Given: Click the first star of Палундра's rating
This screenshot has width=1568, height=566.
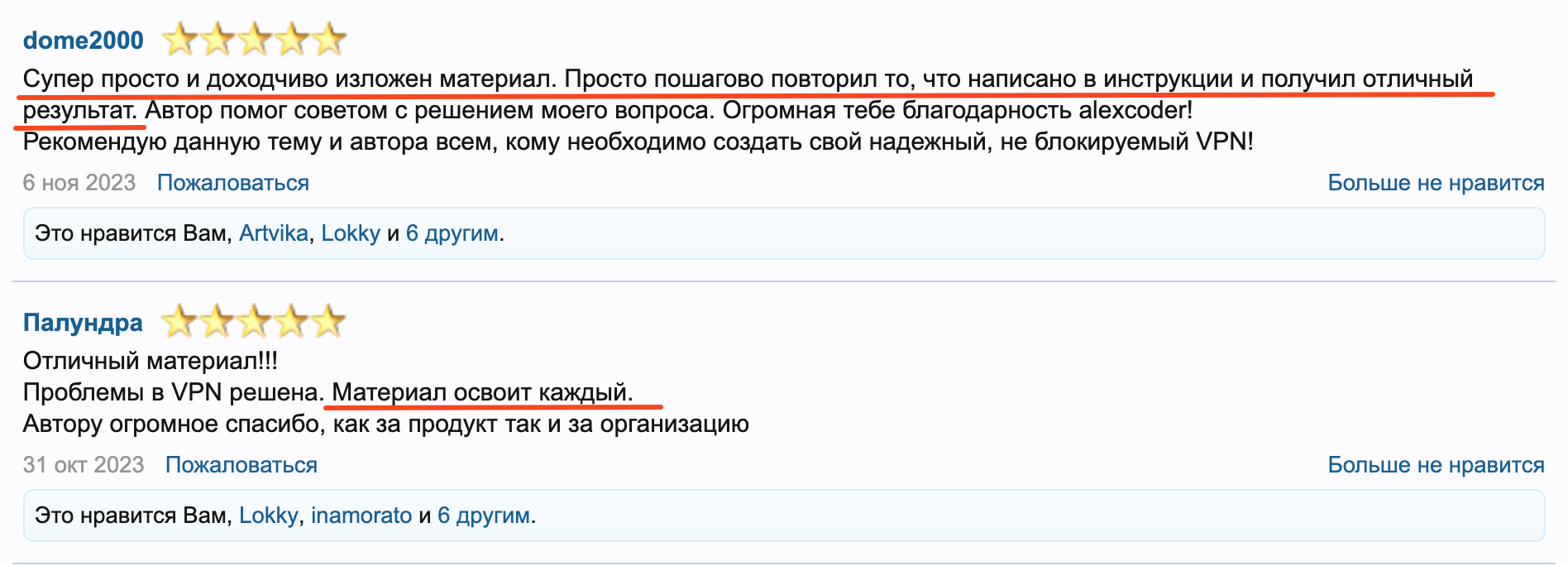Looking at the screenshot, I should [179, 321].
